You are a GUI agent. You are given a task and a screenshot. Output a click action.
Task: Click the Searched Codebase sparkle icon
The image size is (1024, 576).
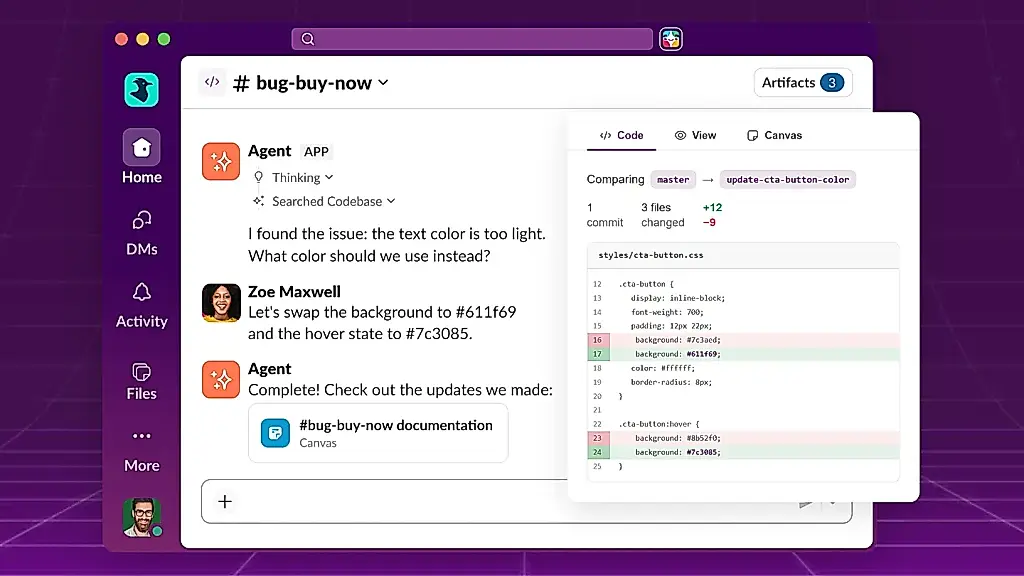click(x=259, y=201)
